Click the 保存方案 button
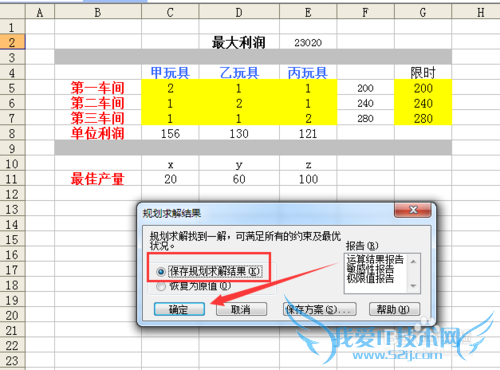500x370 pixels. (x=319, y=309)
